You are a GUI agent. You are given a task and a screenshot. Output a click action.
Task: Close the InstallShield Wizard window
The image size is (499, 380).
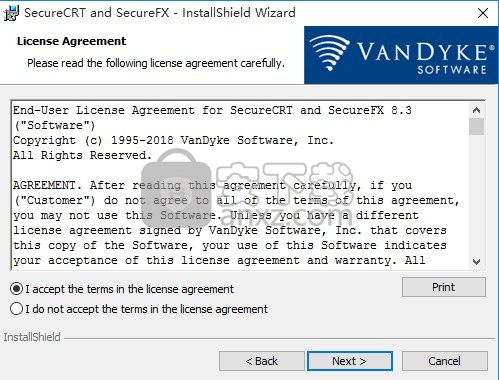tap(483, 13)
